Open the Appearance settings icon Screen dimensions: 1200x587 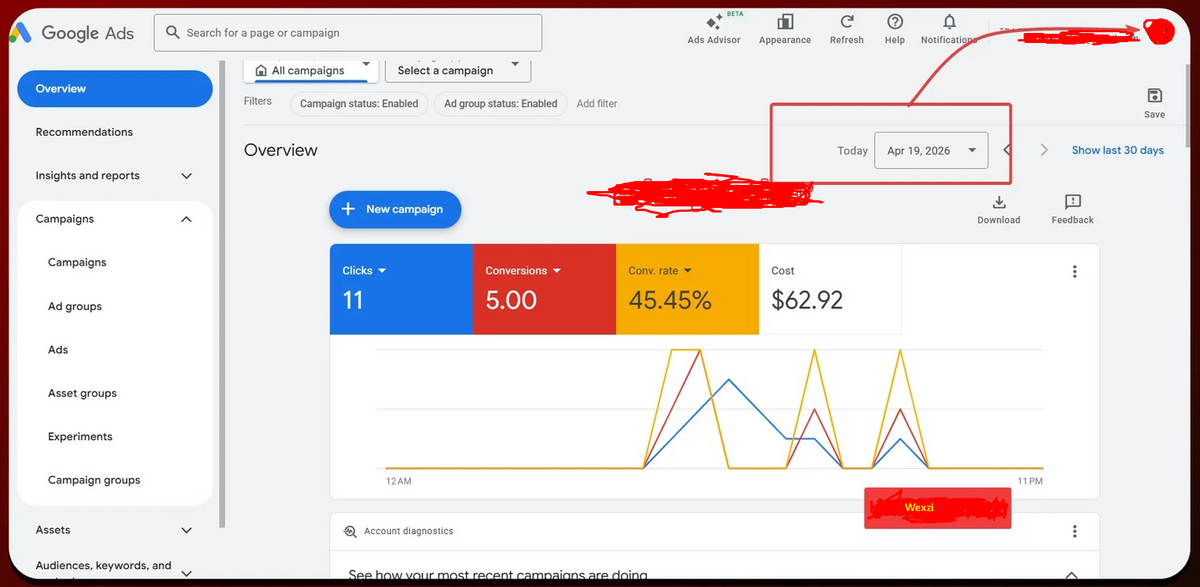(785, 22)
